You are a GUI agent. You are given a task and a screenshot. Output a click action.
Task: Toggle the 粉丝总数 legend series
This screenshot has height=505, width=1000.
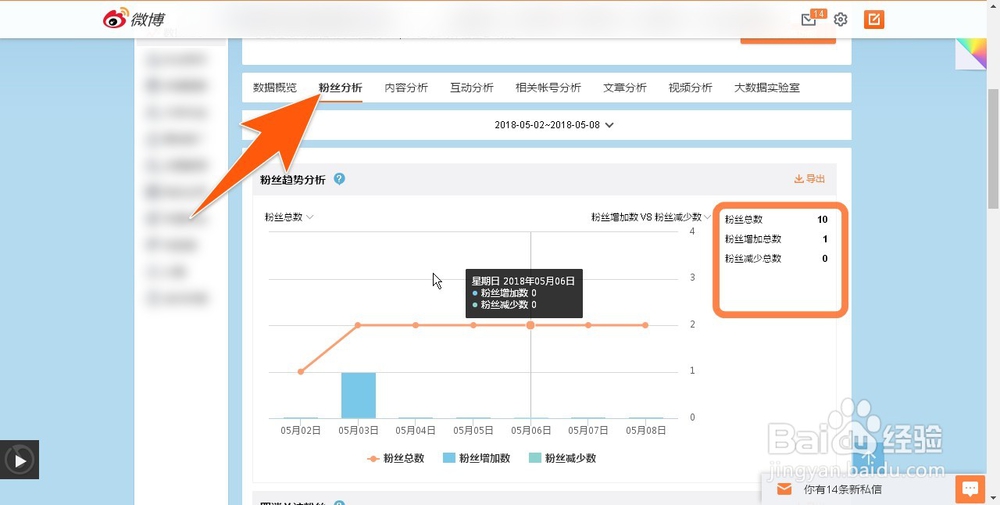[x=395, y=458]
